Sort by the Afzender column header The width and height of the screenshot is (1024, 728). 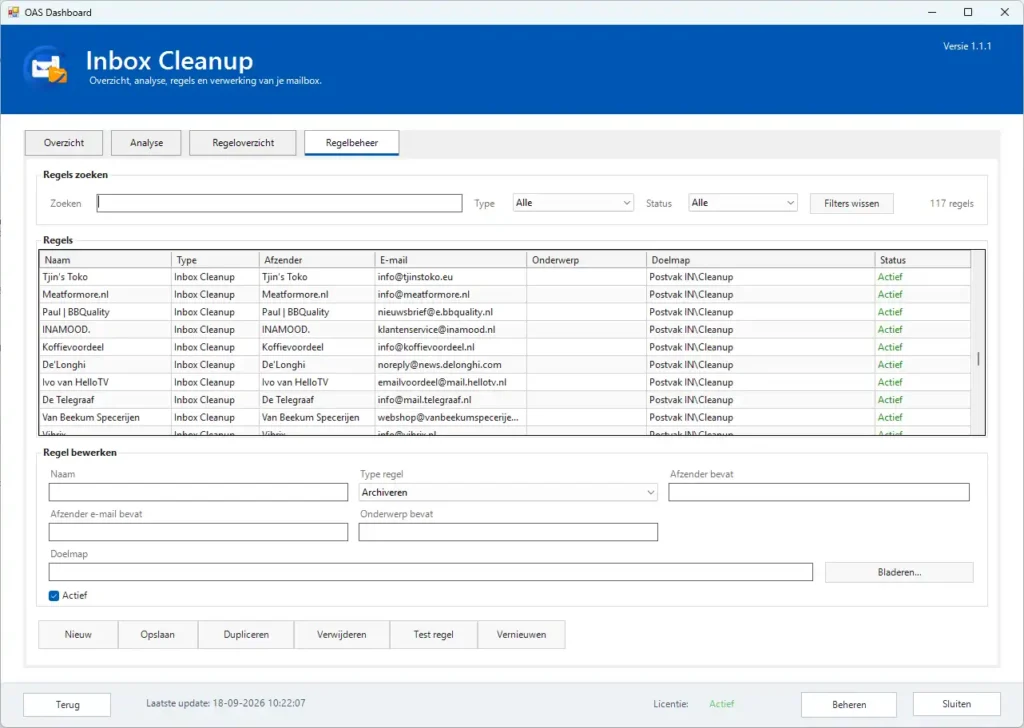tap(317, 260)
